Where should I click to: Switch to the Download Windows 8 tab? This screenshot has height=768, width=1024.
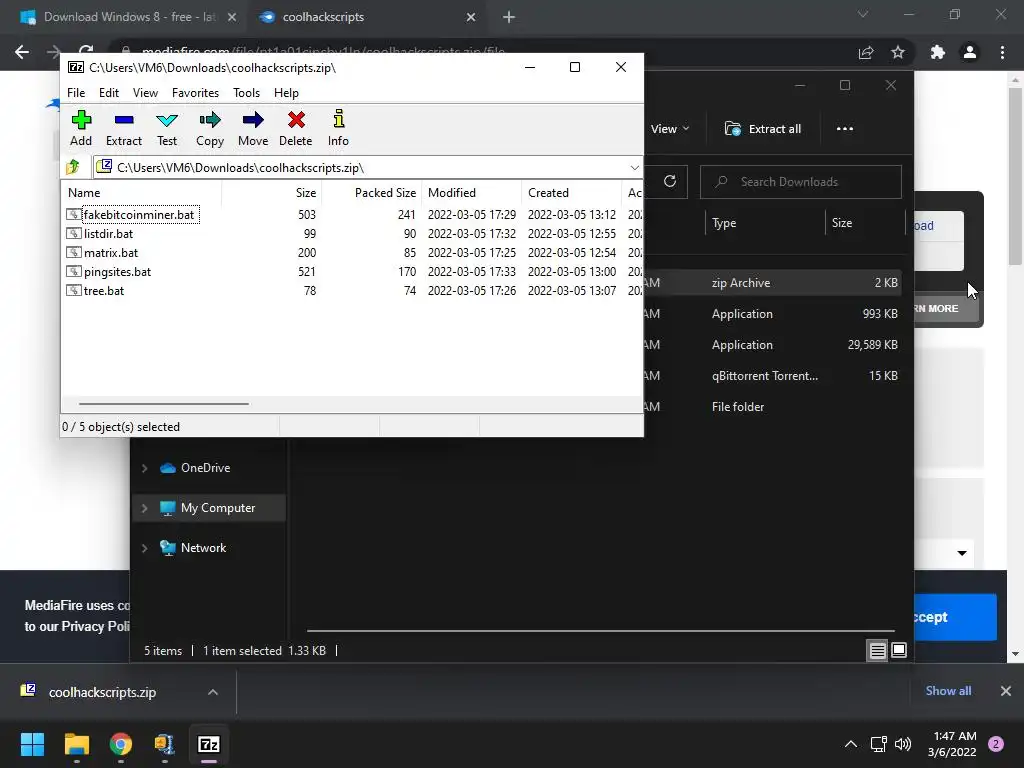coord(129,18)
